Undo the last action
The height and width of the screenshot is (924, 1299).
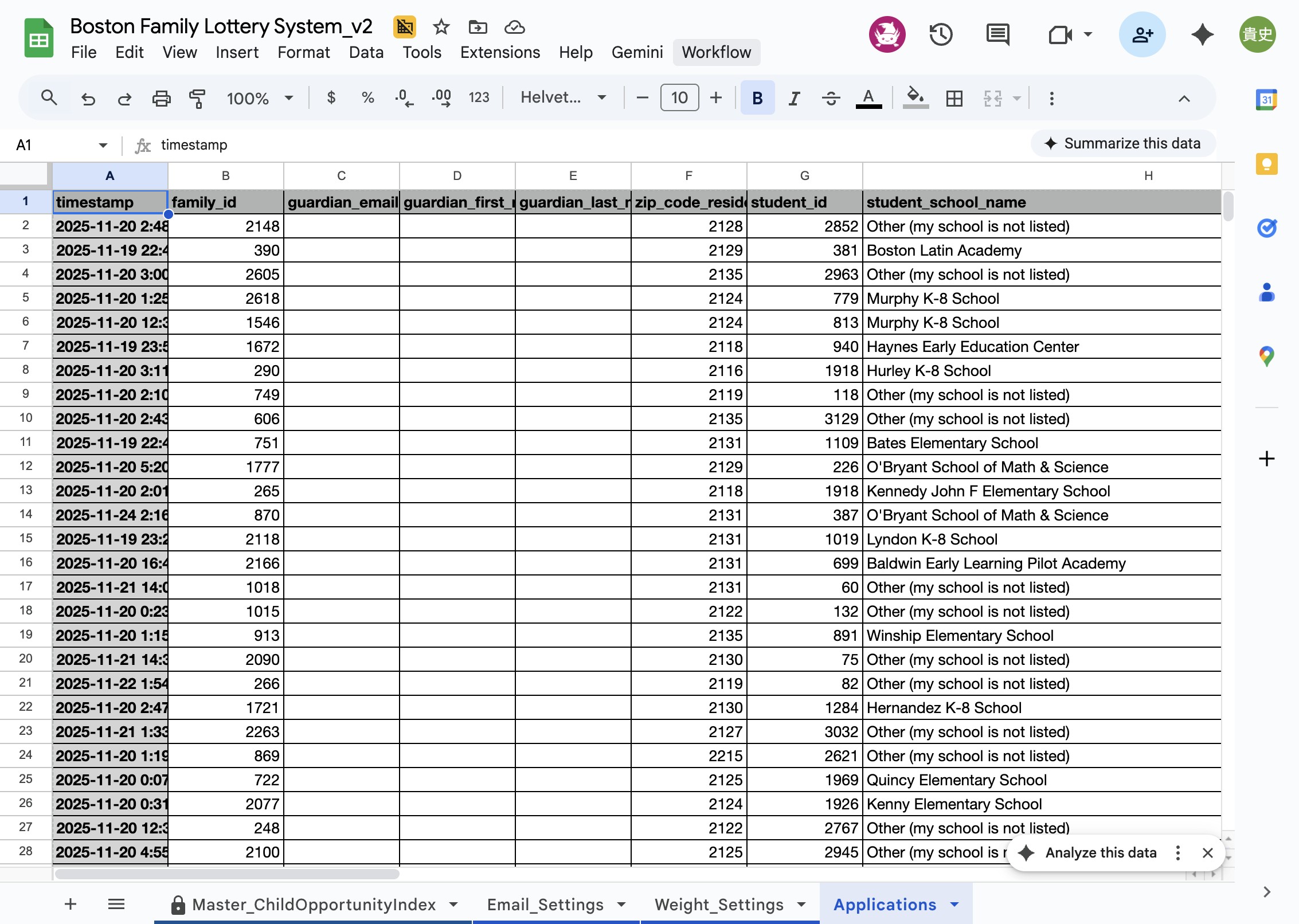click(88, 99)
